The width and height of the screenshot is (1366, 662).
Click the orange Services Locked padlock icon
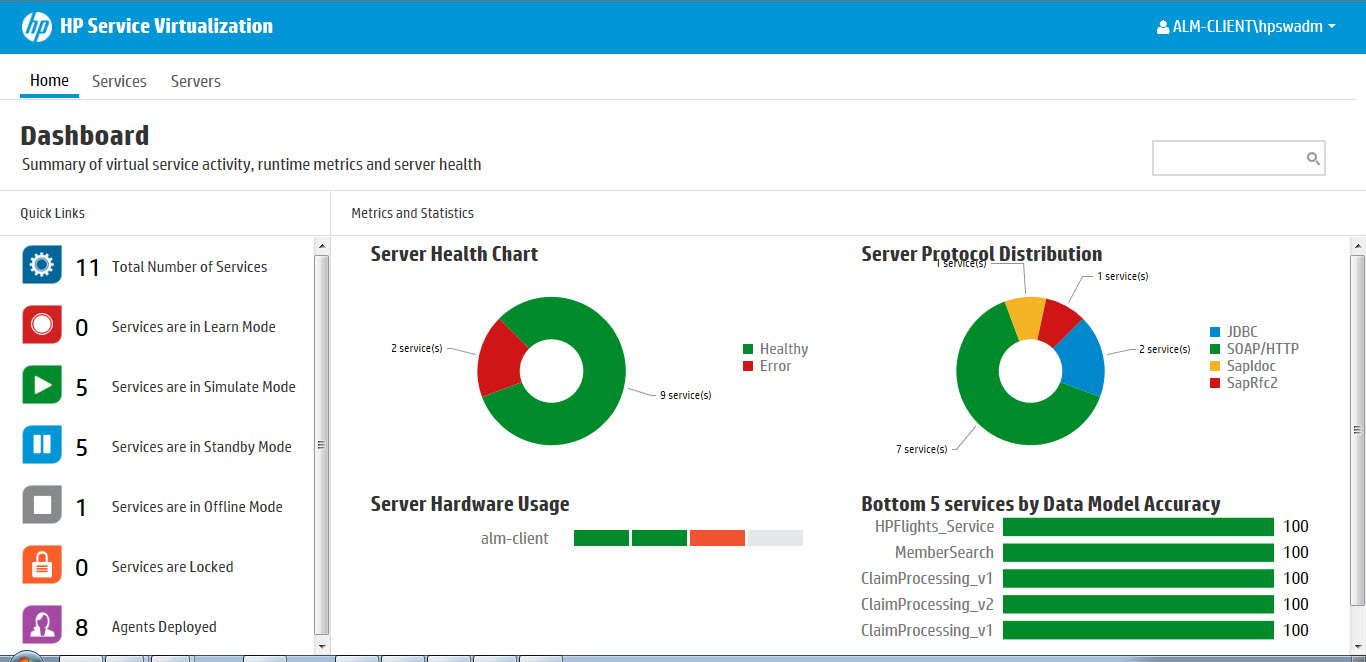42,565
